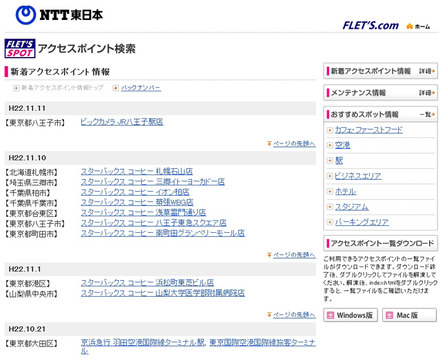
Task: Click the H22.10.21 date heading
Action: [x=27, y=329]
